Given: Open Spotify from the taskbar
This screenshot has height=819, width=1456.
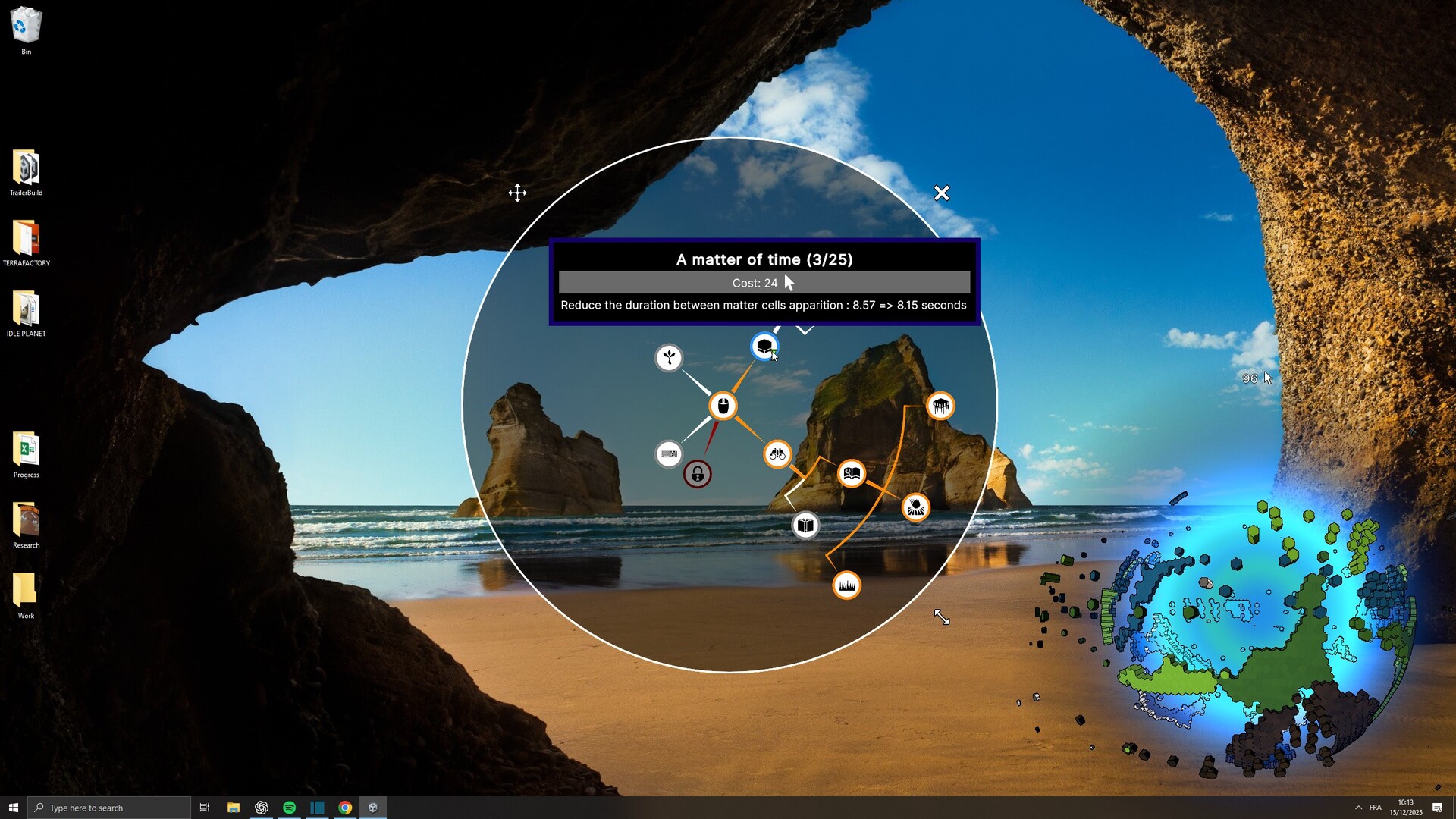Looking at the screenshot, I should click(x=290, y=808).
